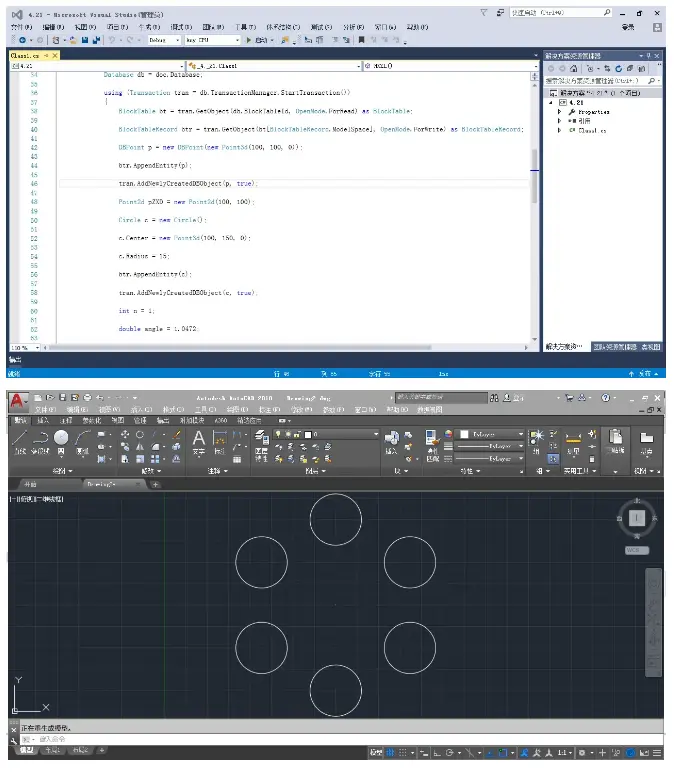674x772 pixels.
Task: Click the new drawing tab plus button
Action: tap(155, 485)
